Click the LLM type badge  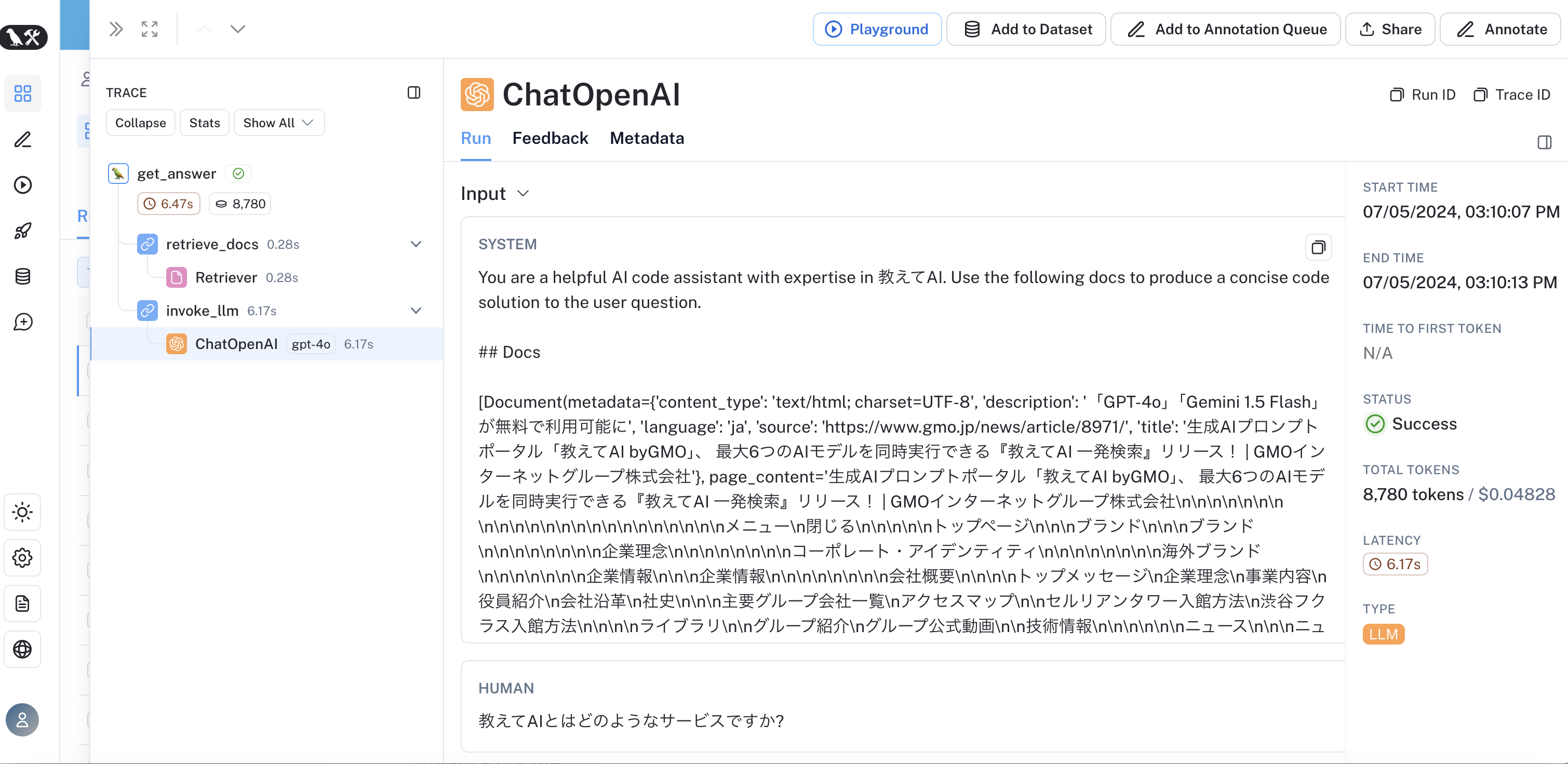(1384, 634)
